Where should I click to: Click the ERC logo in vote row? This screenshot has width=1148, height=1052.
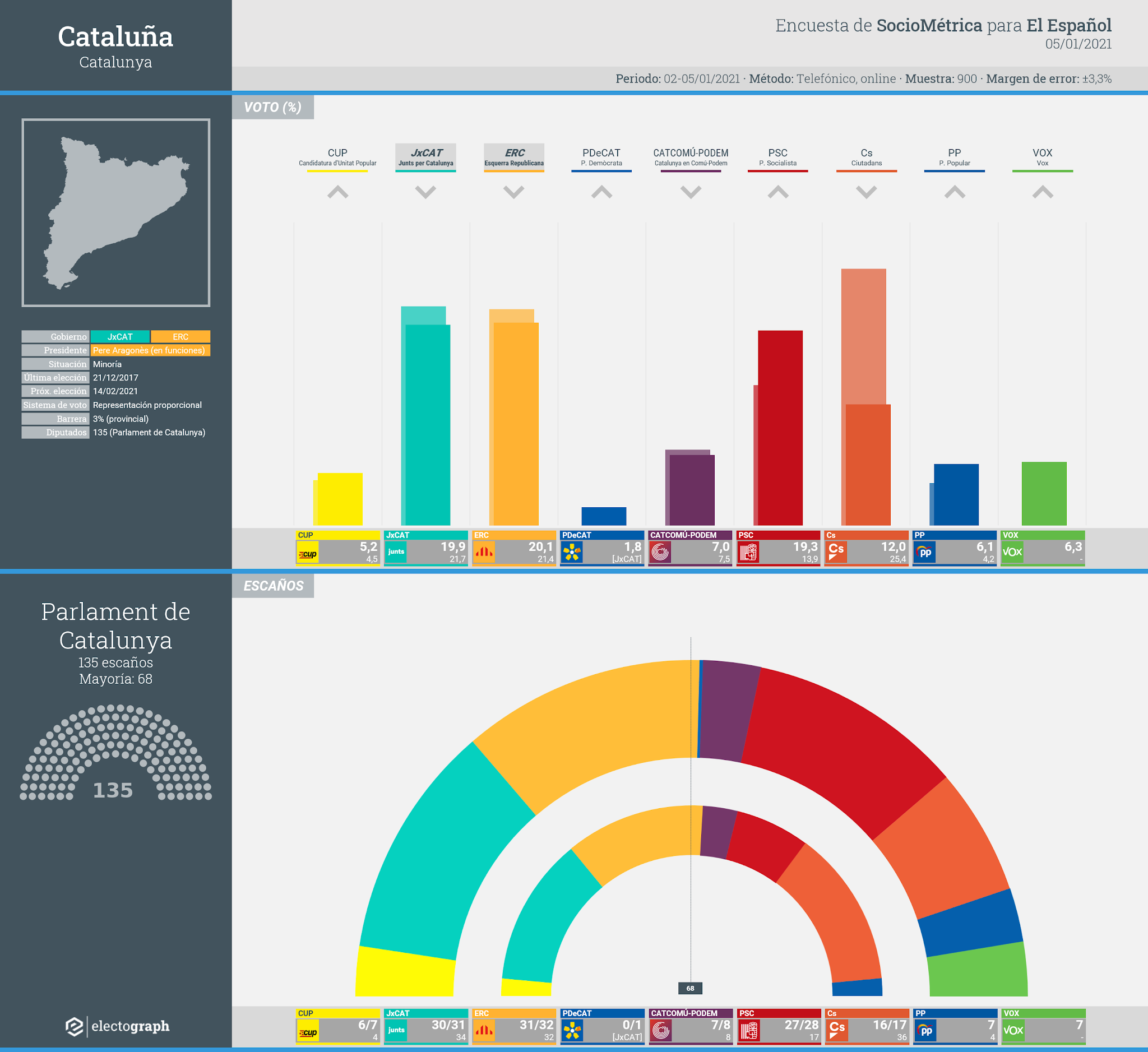click(x=484, y=552)
